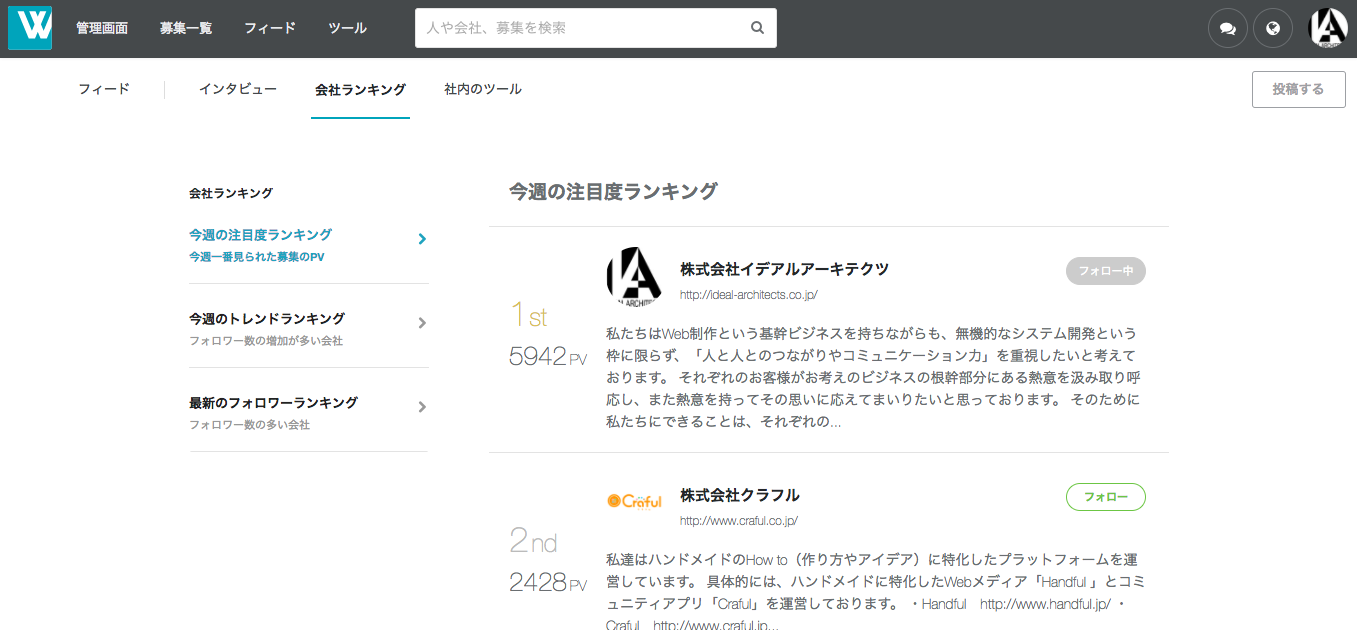Select 今週の注目度ランキング in the sidebar

click(x=260, y=235)
